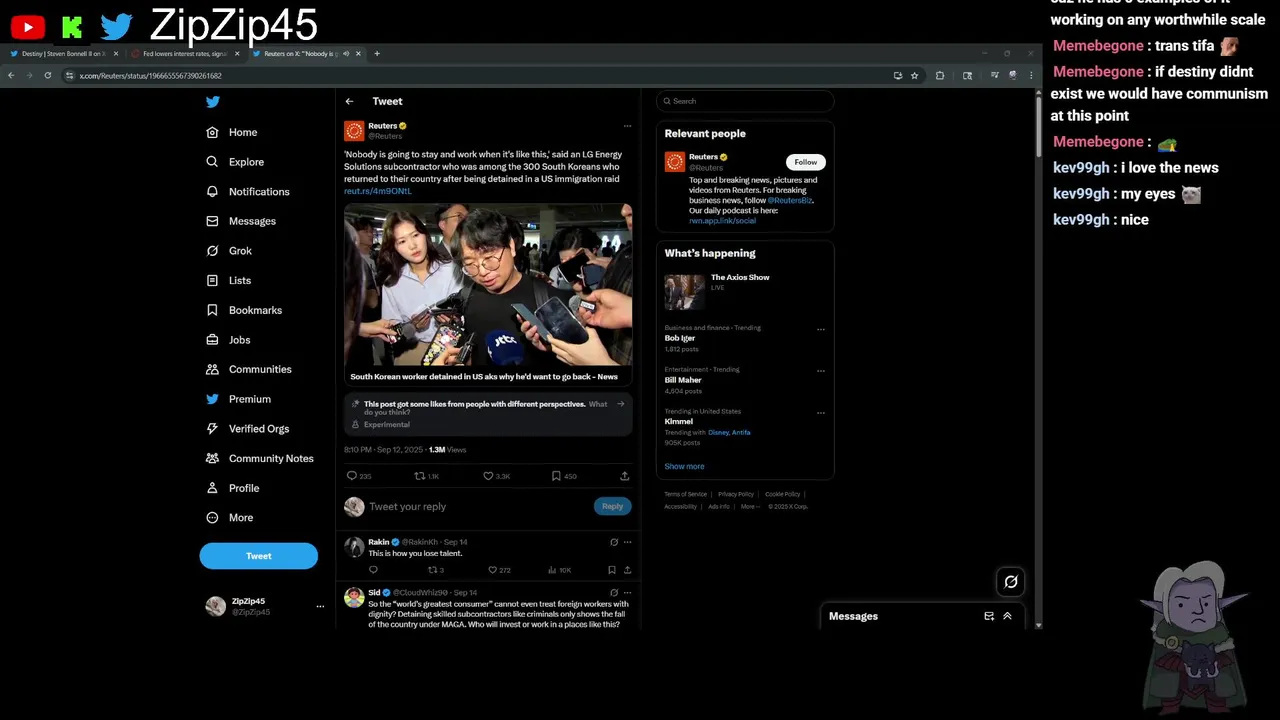
Task: Click new message icon in Messages drawer
Action: (989, 616)
